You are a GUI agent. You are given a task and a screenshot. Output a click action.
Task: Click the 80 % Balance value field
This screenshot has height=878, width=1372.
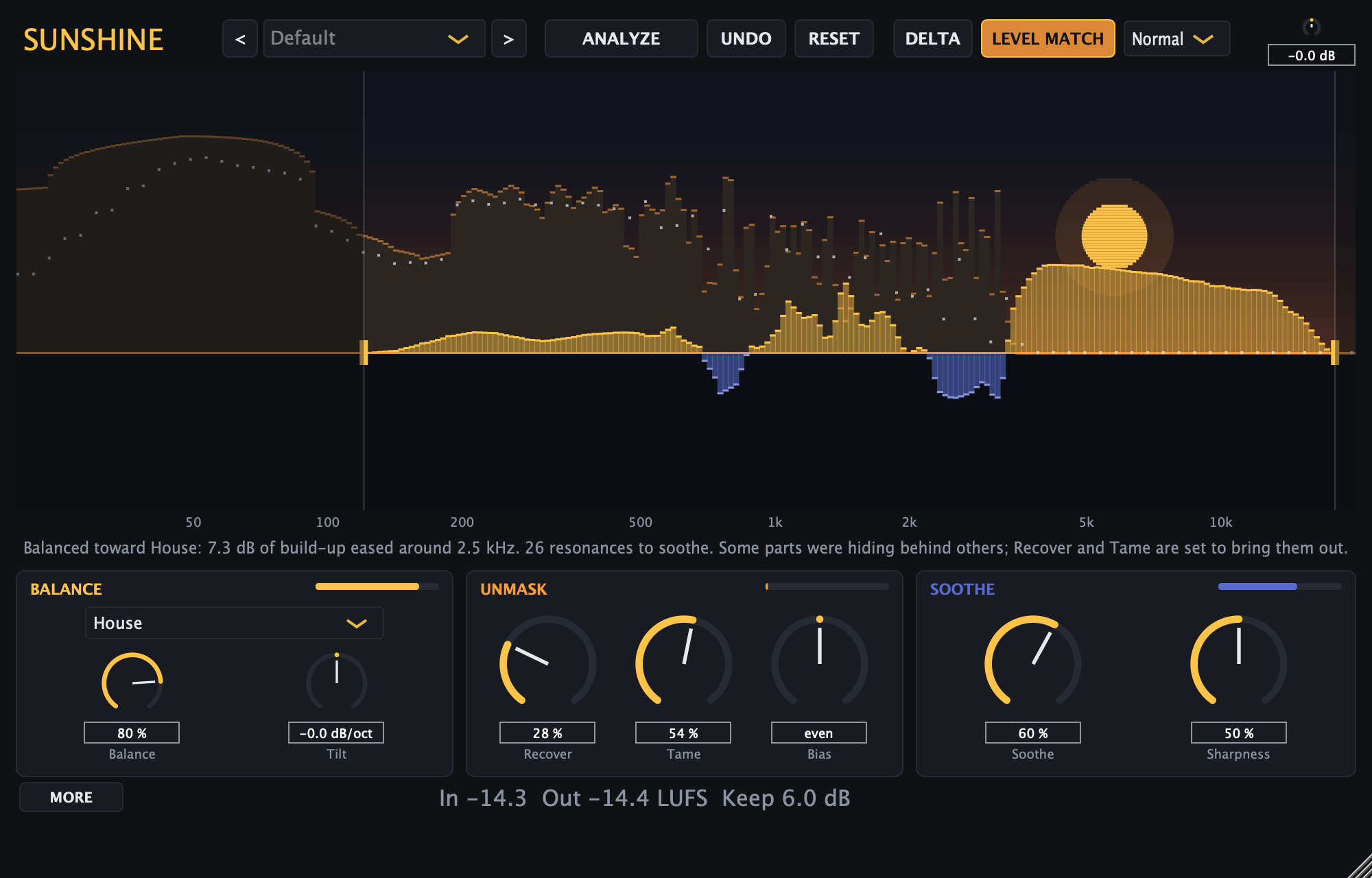132,733
